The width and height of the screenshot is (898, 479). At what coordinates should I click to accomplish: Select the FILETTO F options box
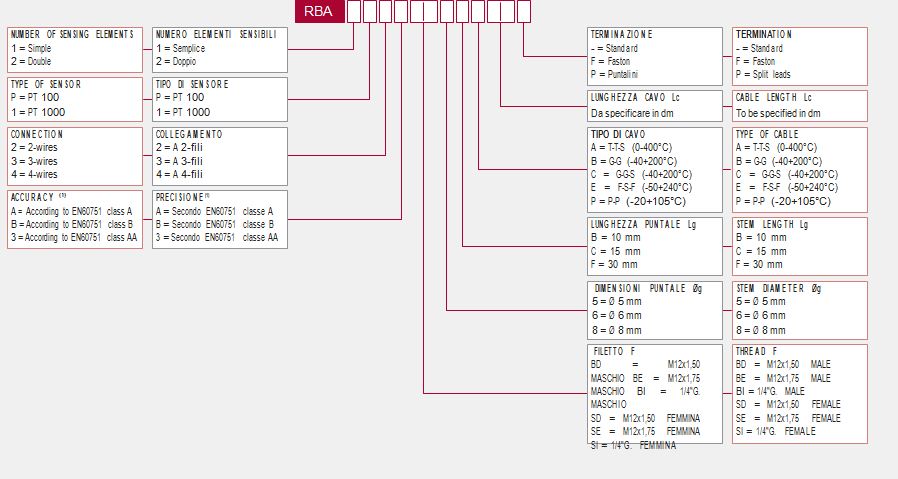click(x=655, y=393)
